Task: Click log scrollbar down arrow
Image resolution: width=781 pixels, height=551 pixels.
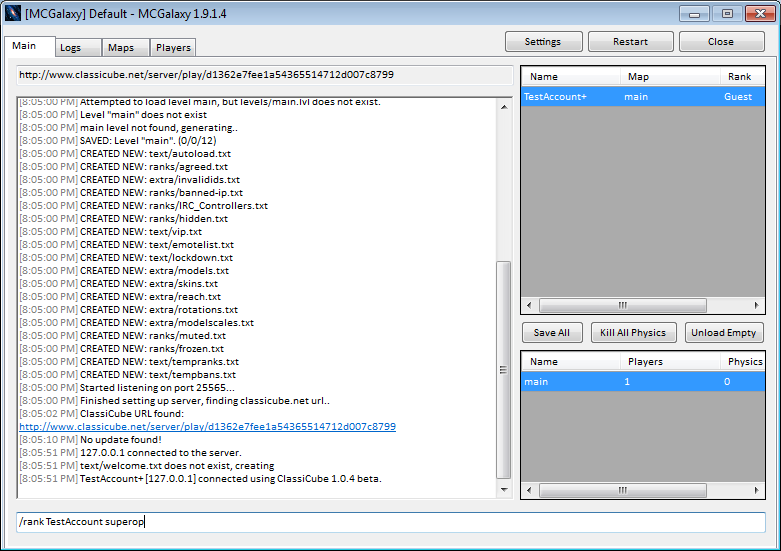Action: pos(504,490)
